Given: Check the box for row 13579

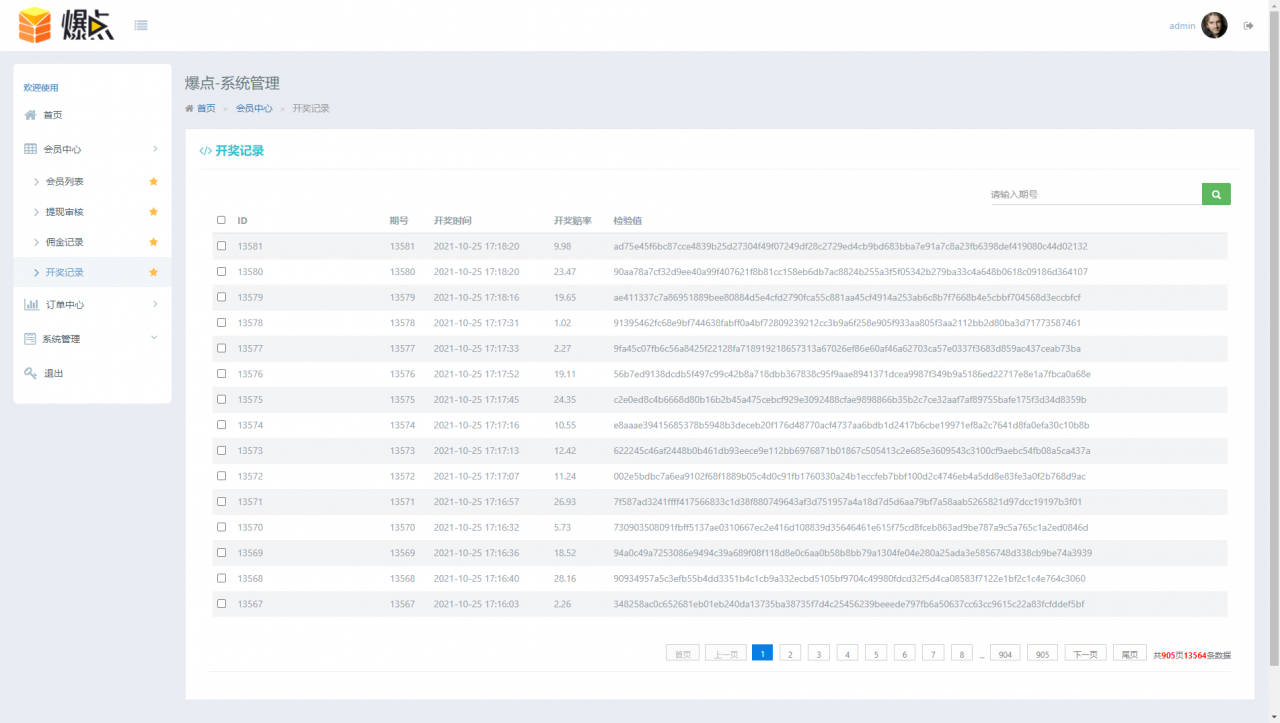Looking at the screenshot, I should tap(221, 297).
